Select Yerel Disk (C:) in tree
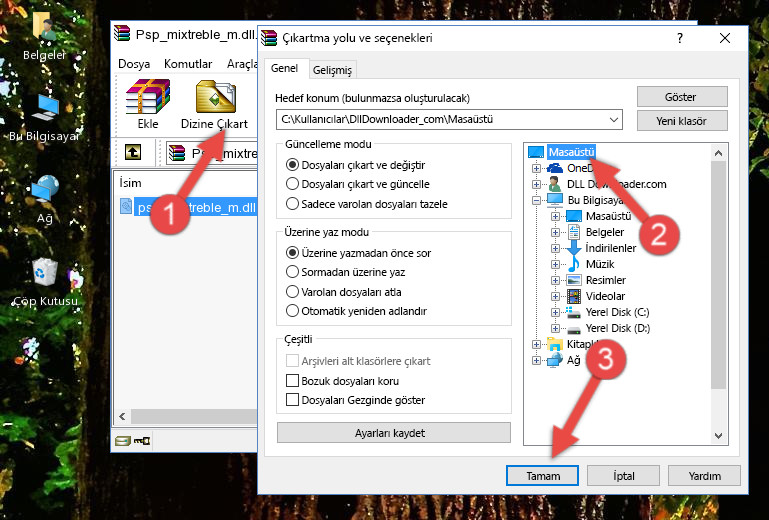This screenshot has height=520, width=769. point(617,312)
